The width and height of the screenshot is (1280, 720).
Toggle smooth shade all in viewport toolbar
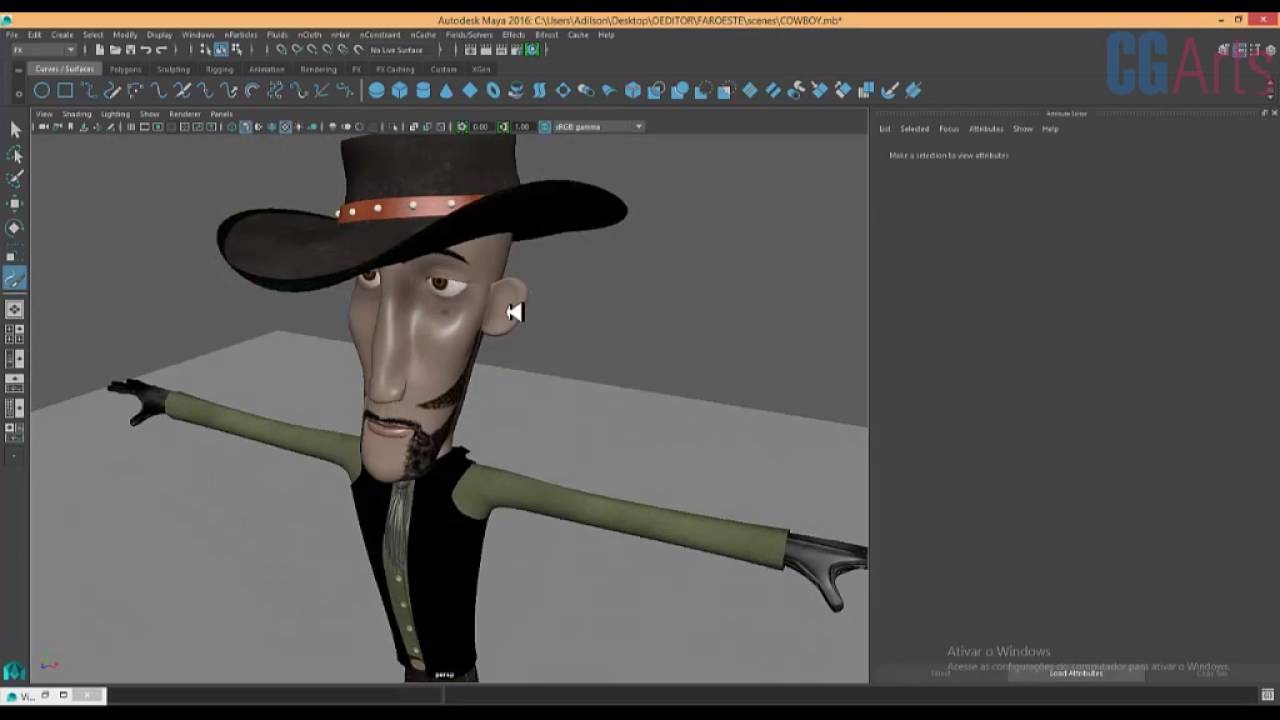245,127
